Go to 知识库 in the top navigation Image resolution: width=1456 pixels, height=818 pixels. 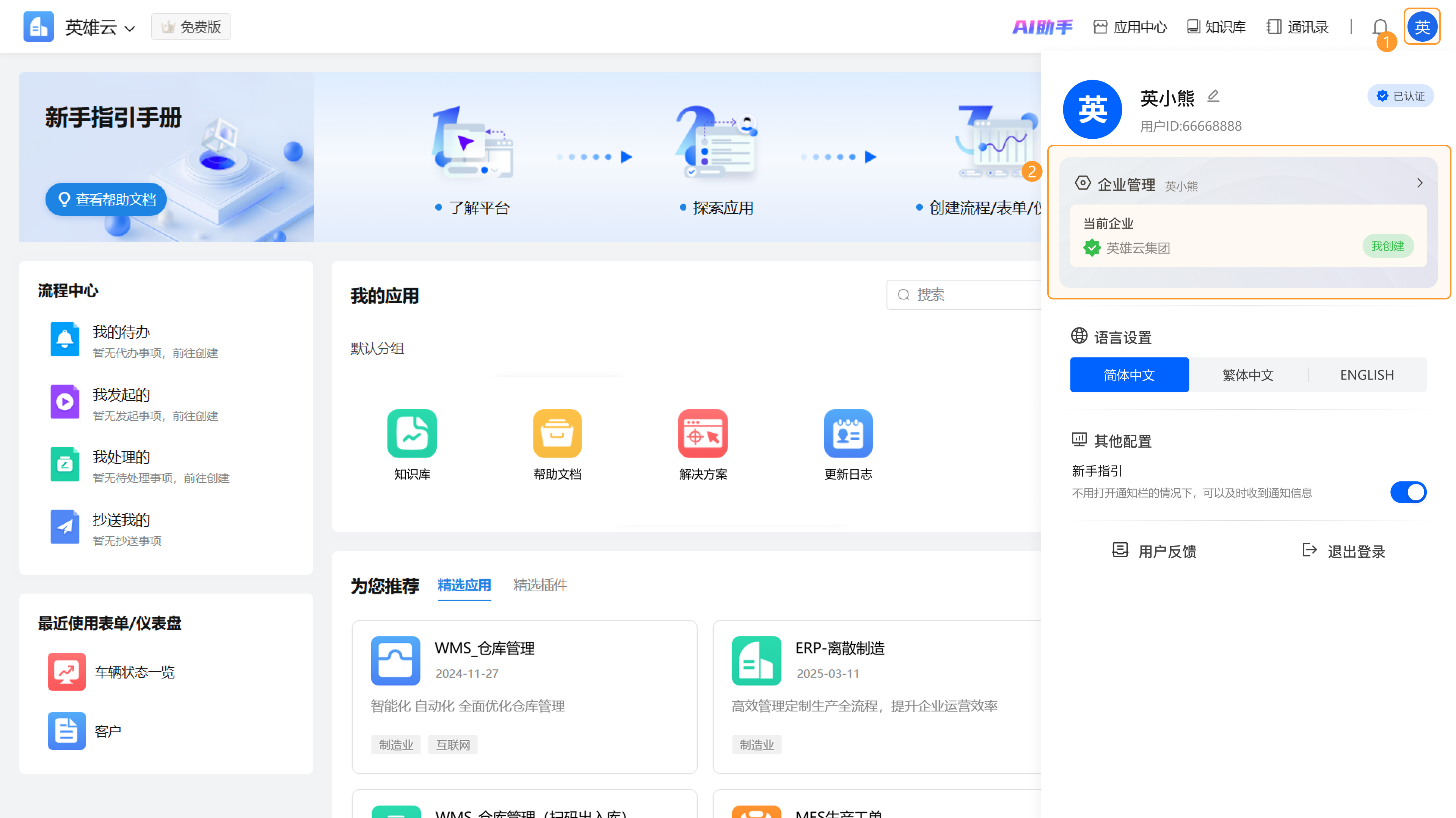(x=1216, y=27)
